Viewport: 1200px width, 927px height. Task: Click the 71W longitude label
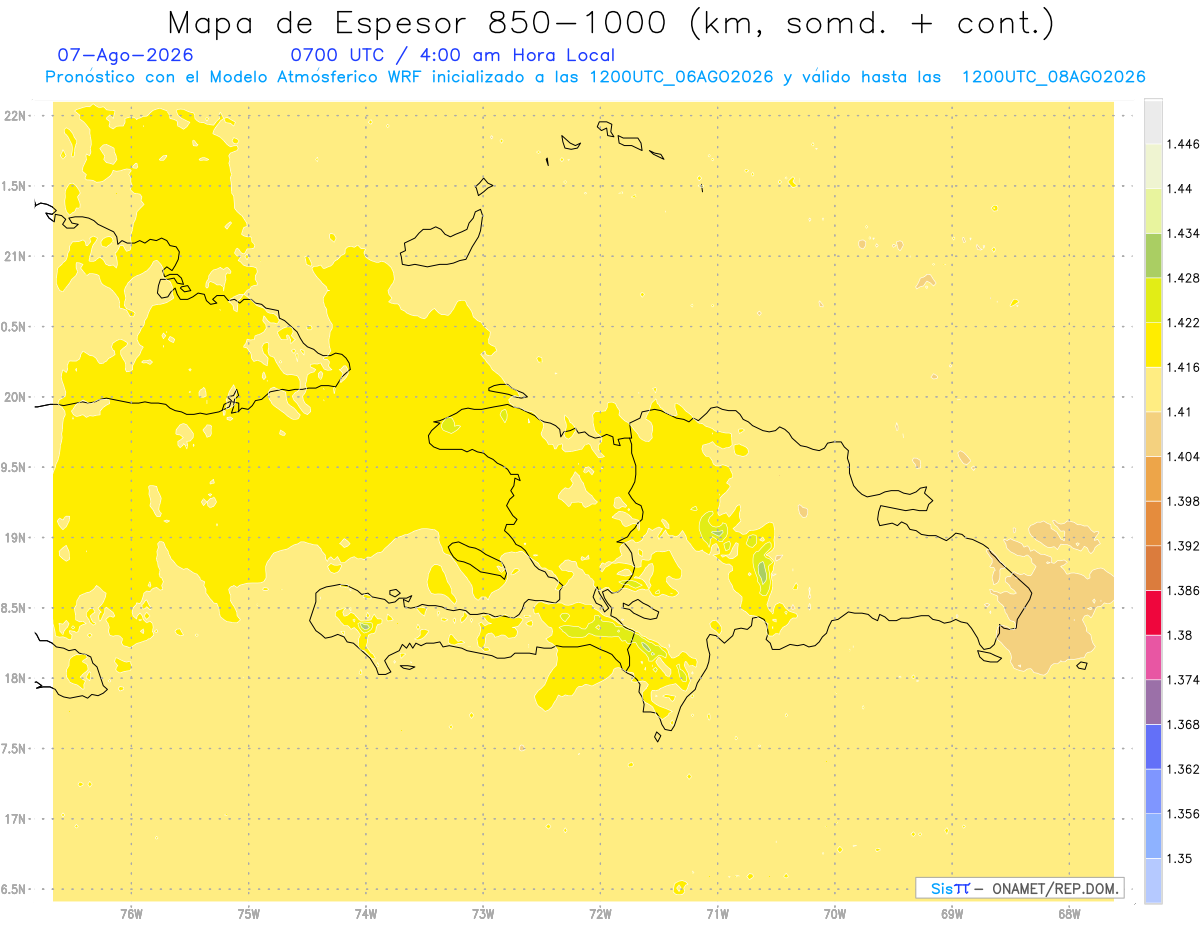click(x=717, y=913)
